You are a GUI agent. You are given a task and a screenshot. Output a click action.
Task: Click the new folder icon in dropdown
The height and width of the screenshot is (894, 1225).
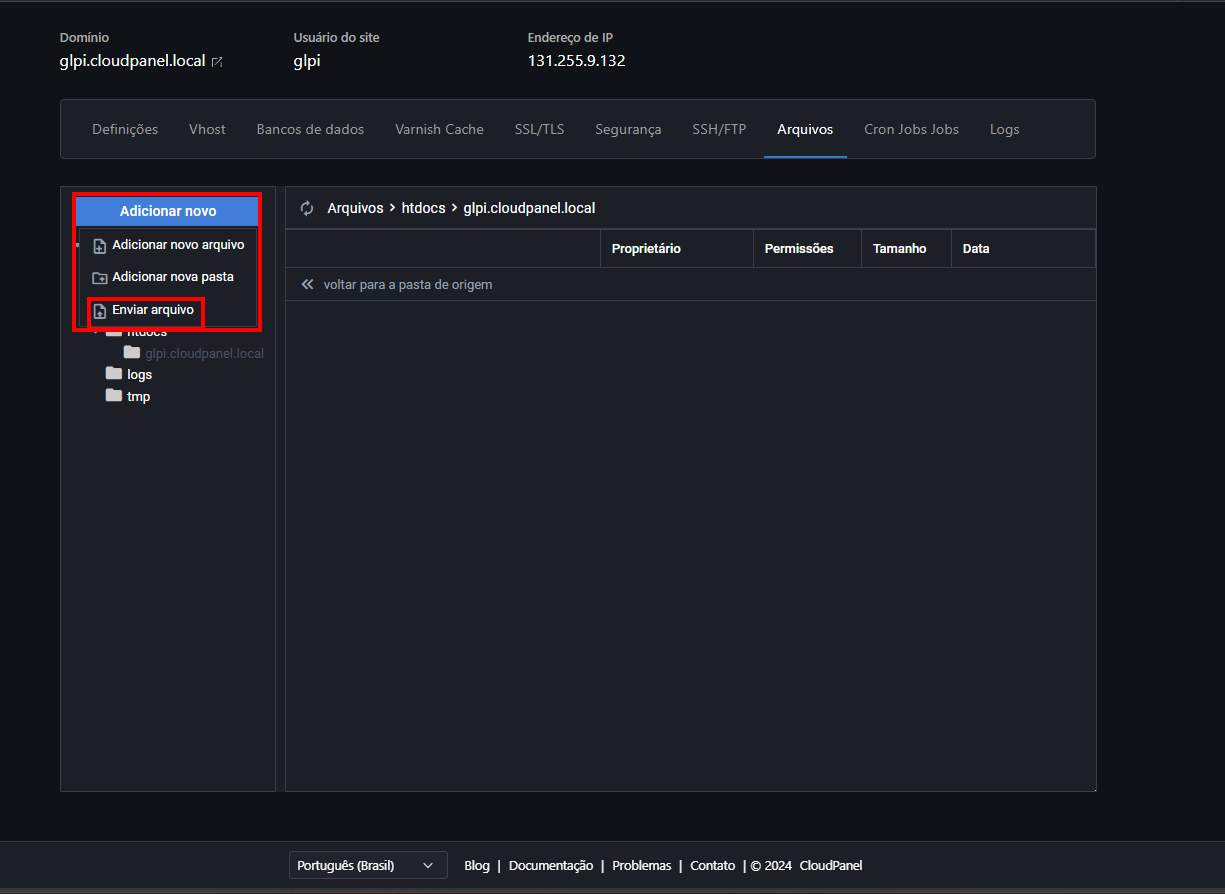pos(100,277)
